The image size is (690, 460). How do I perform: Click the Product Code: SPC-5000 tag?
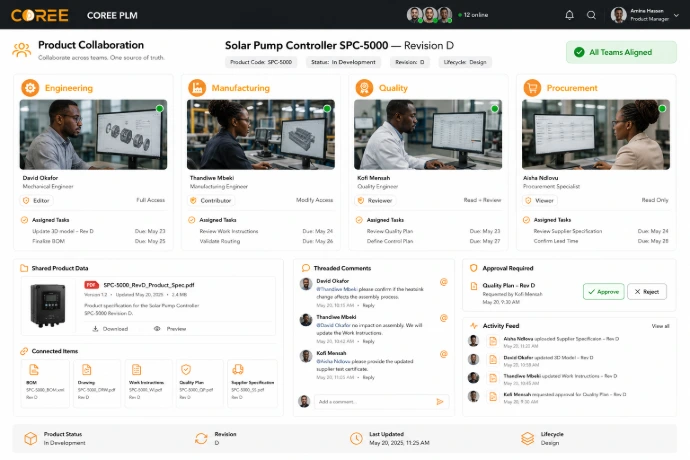261,62
